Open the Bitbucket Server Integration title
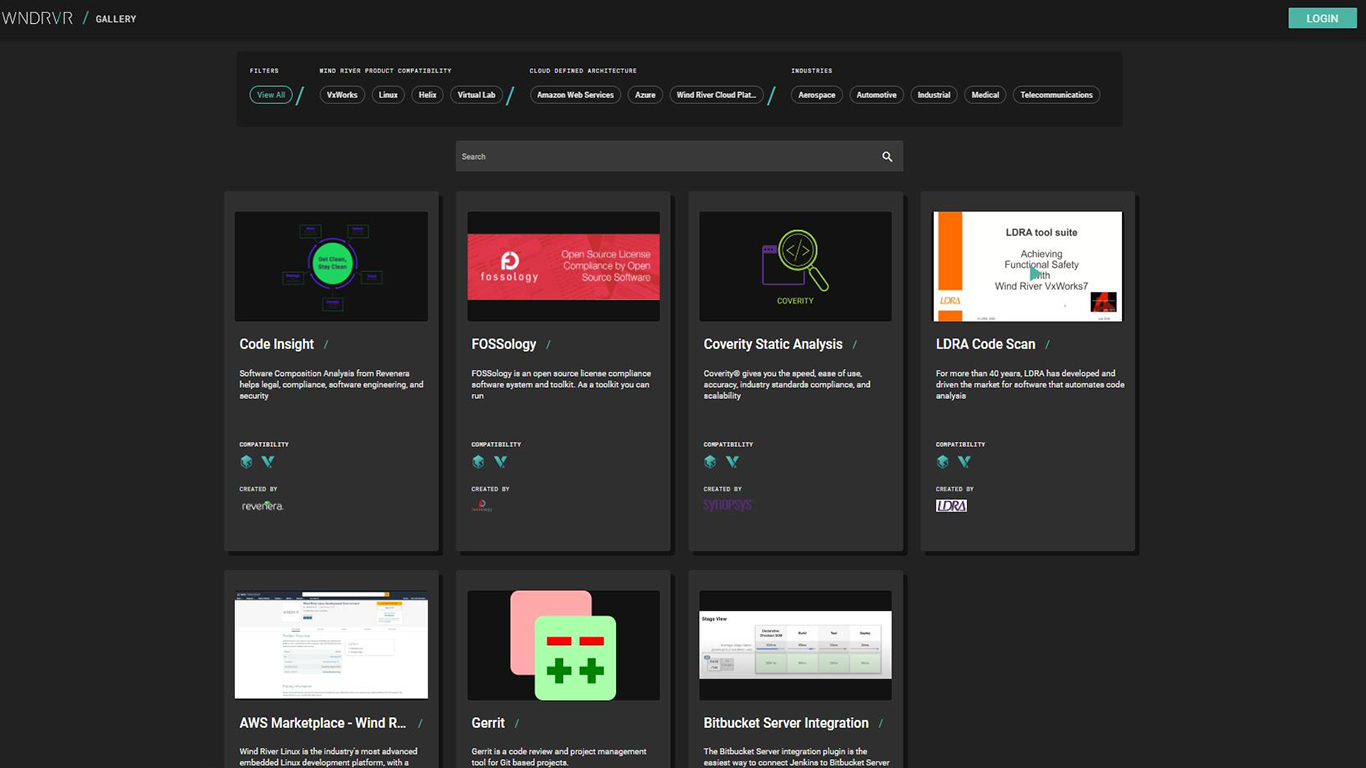 coord(786,723)
